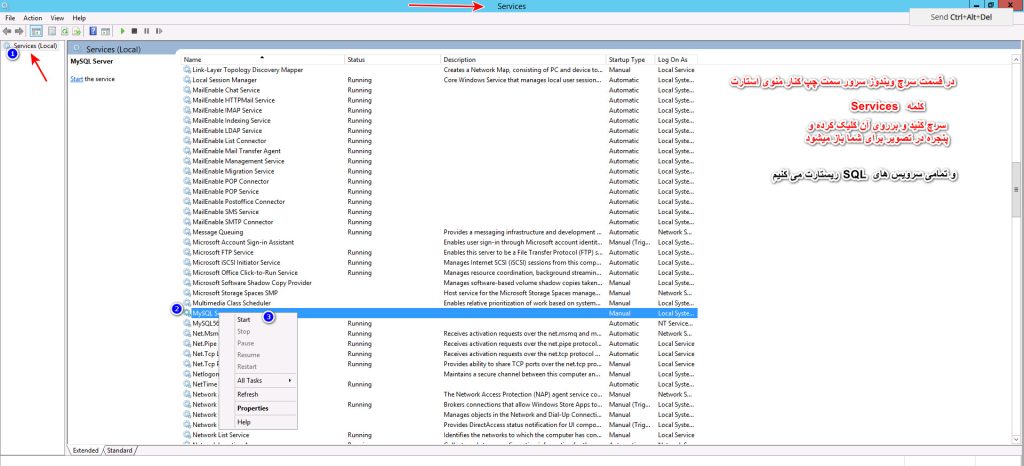Click the Export List toolbar icon
The height and width of the screenshot is (466, 1024).
click(76, 31)
